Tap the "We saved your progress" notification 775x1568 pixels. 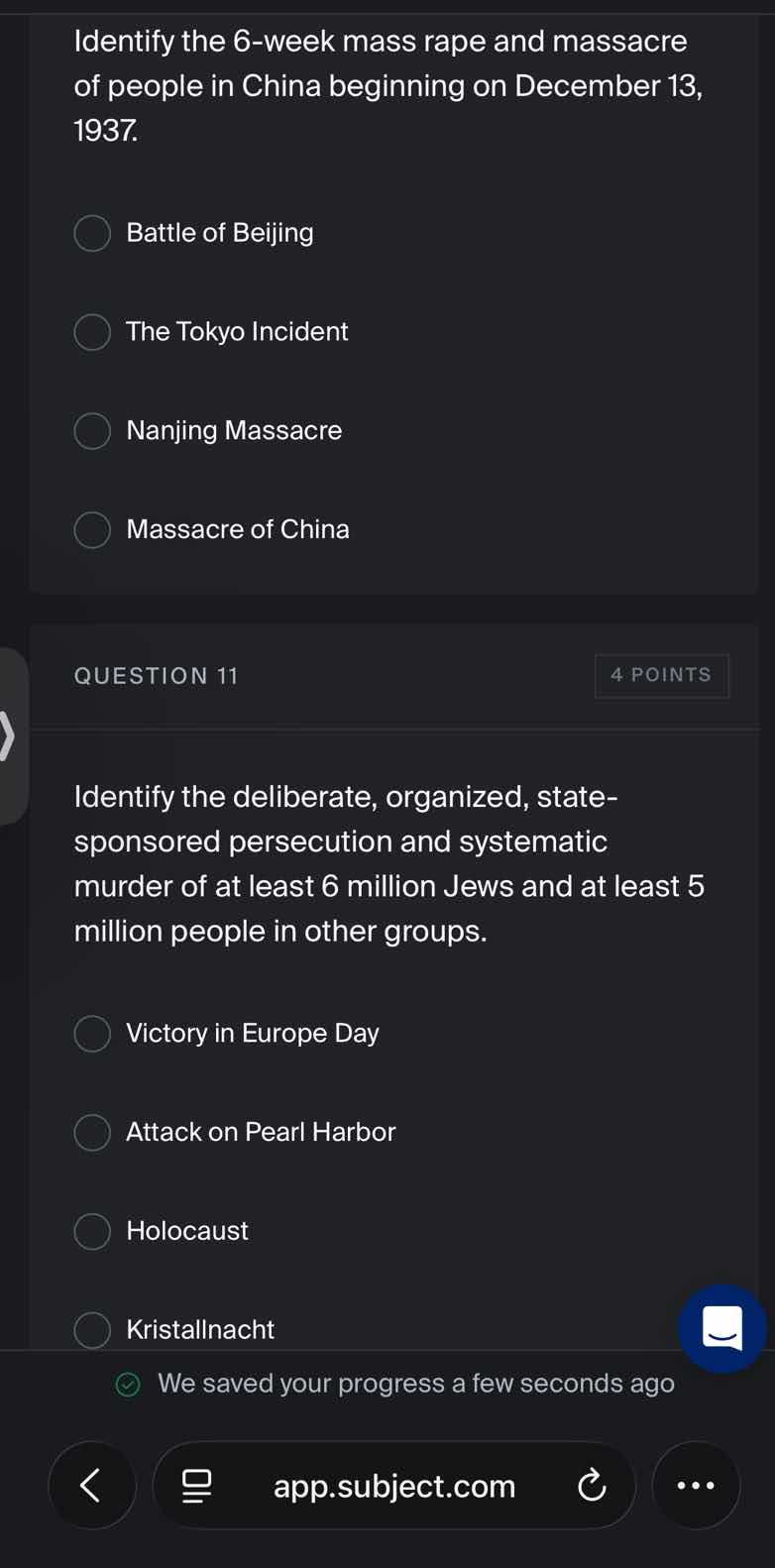[415, 1383]
